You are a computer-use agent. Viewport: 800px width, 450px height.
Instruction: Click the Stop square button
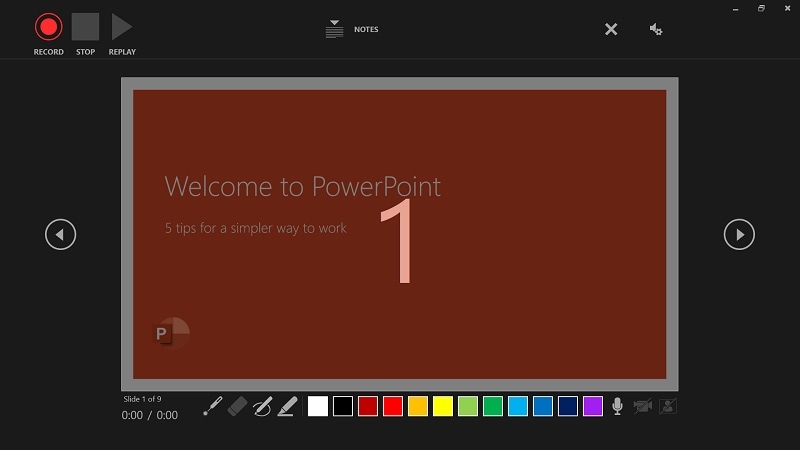pos(85,27)
